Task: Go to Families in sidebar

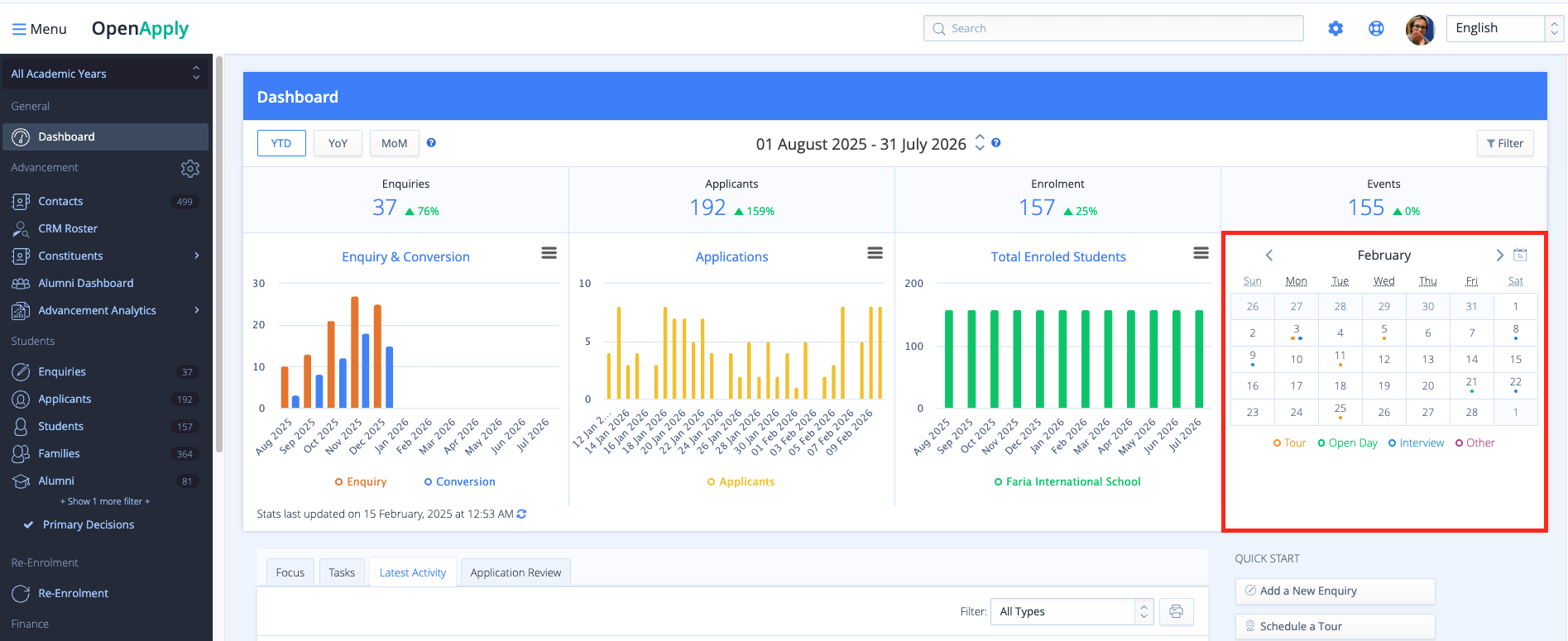Action: (59, 453)
